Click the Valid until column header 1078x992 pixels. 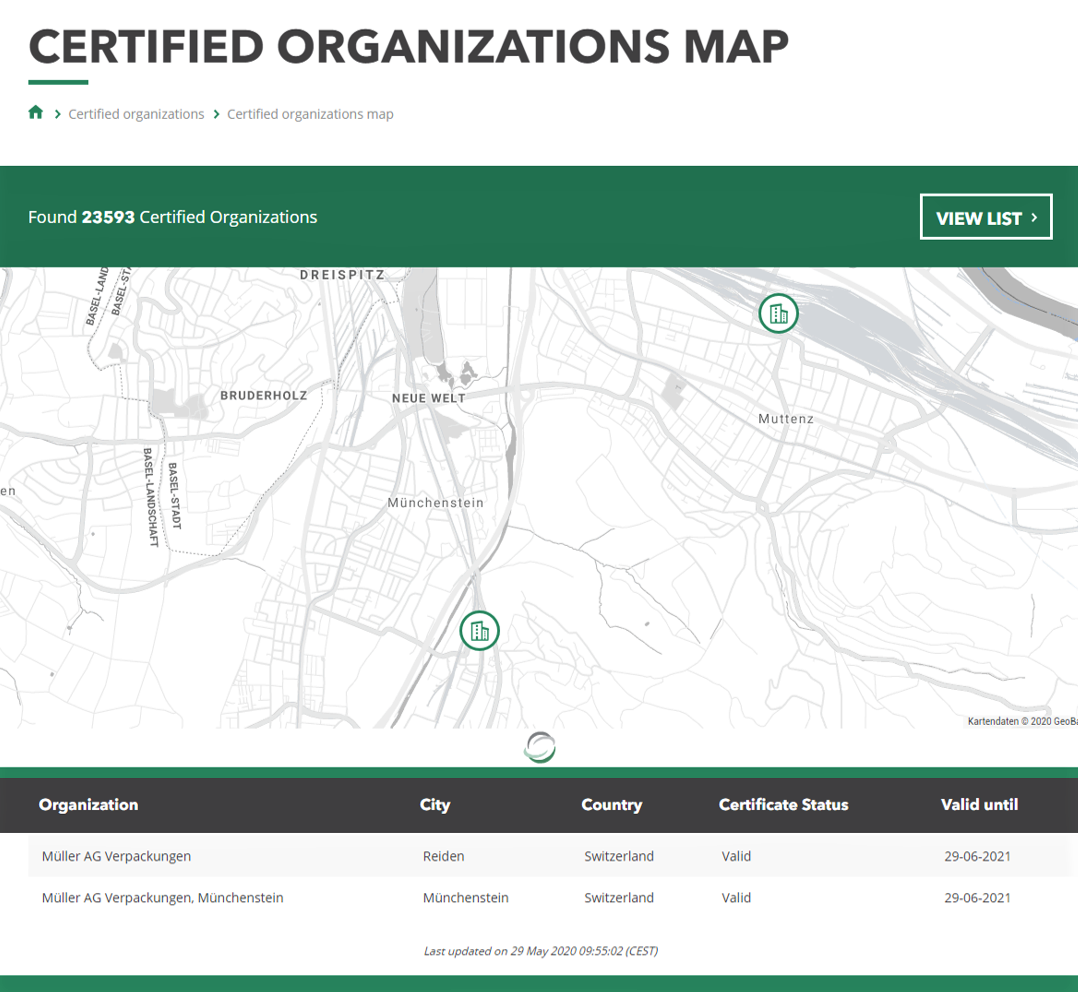979,805
